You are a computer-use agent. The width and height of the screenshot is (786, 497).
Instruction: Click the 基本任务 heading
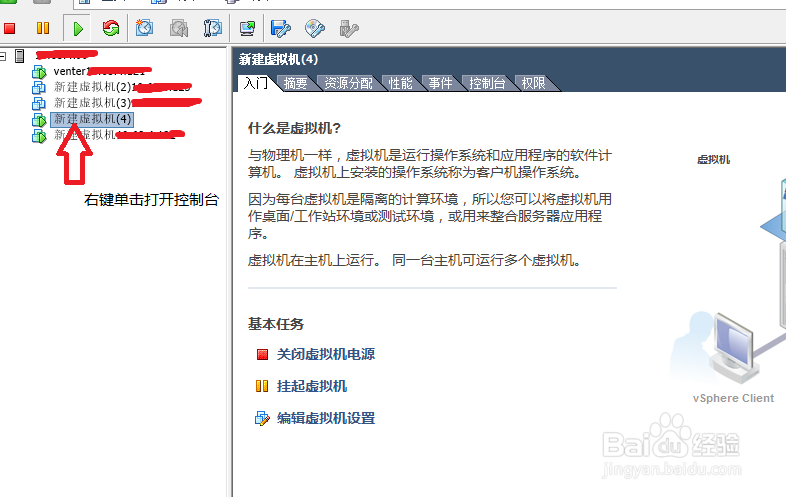(x=276, y=324)
